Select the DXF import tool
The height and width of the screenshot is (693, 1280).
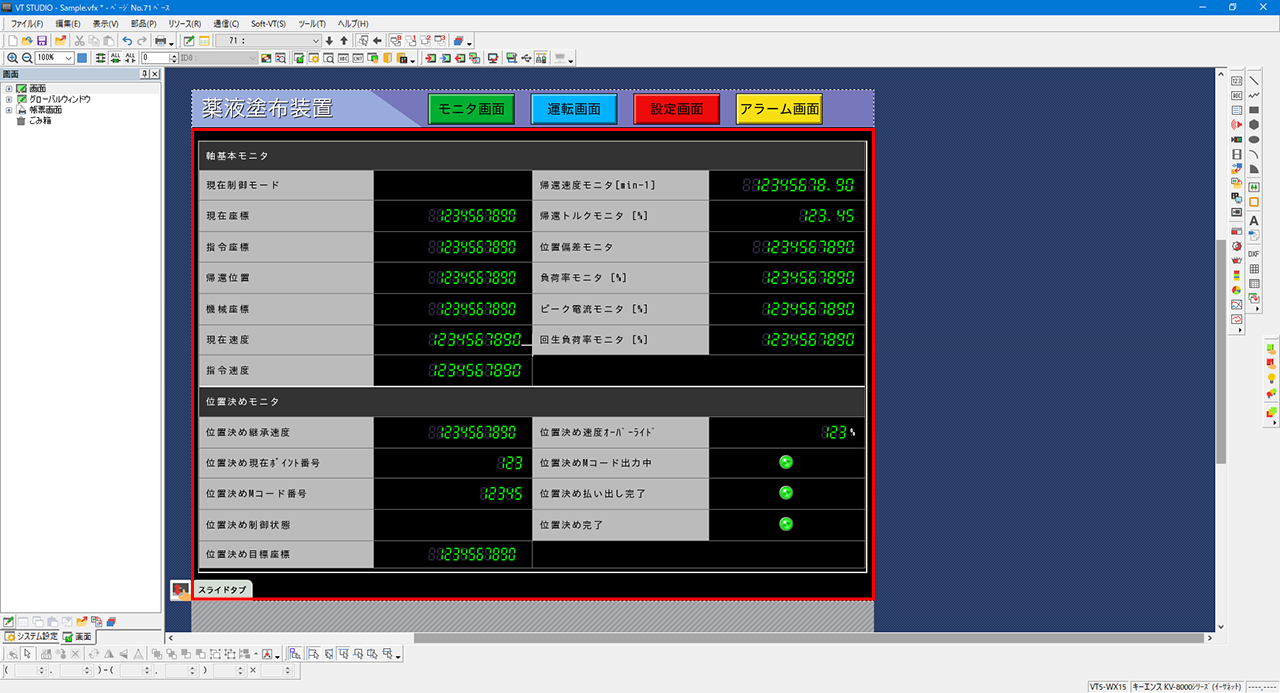(1253, 254)
